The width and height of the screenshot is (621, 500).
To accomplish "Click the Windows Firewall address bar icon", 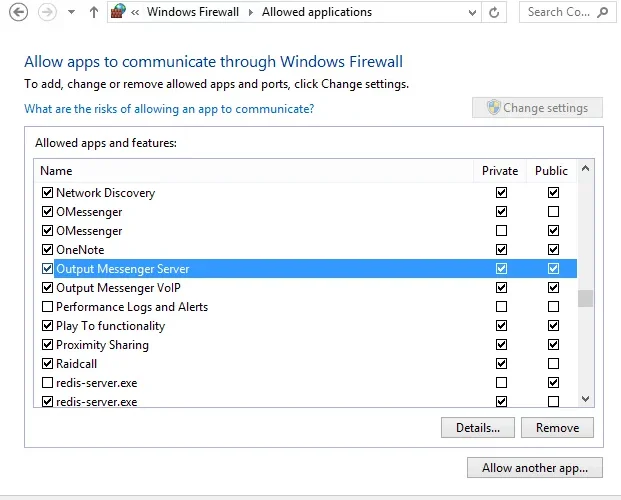I will [118, 11].
